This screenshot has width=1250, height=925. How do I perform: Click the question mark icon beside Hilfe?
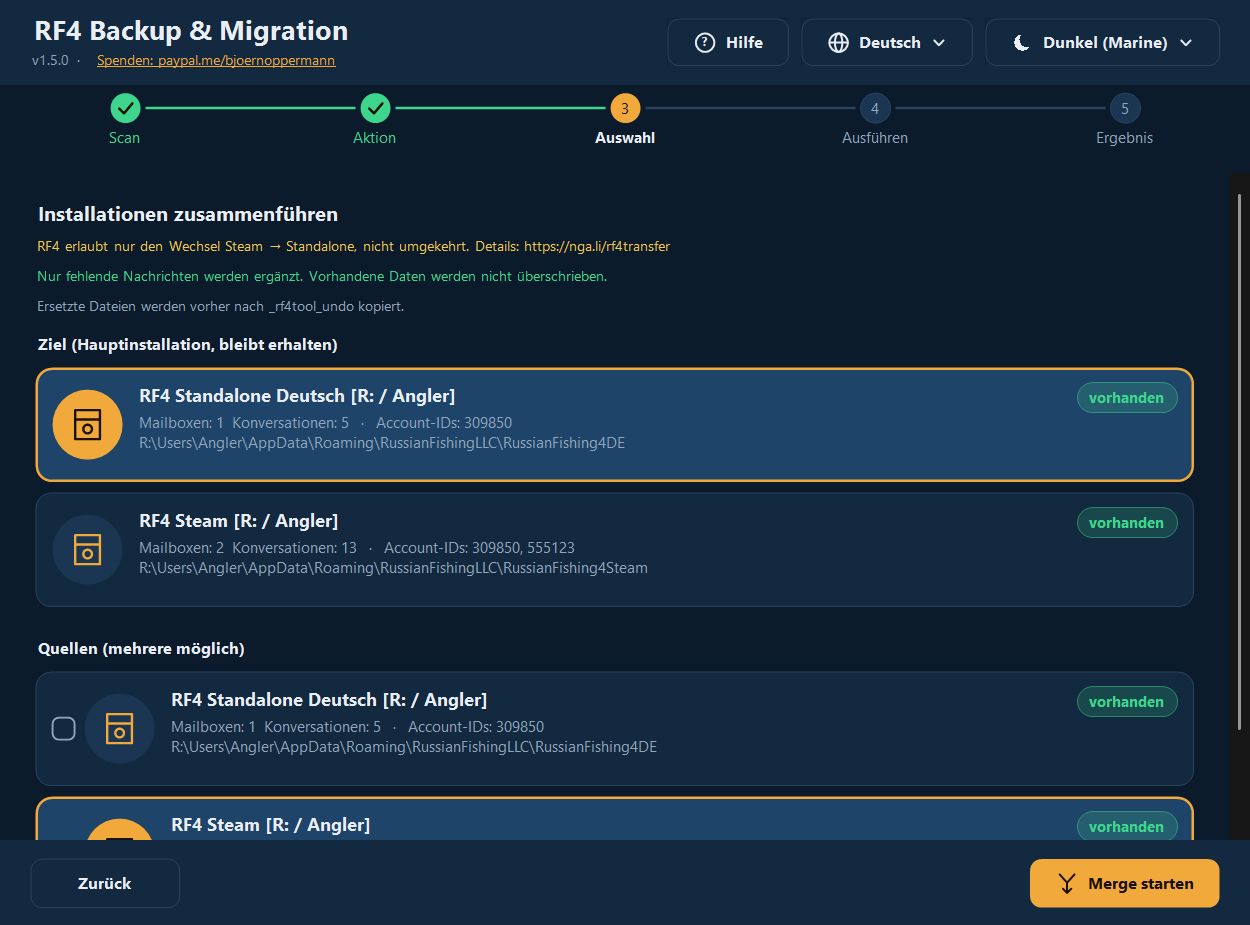coord(705,43)
